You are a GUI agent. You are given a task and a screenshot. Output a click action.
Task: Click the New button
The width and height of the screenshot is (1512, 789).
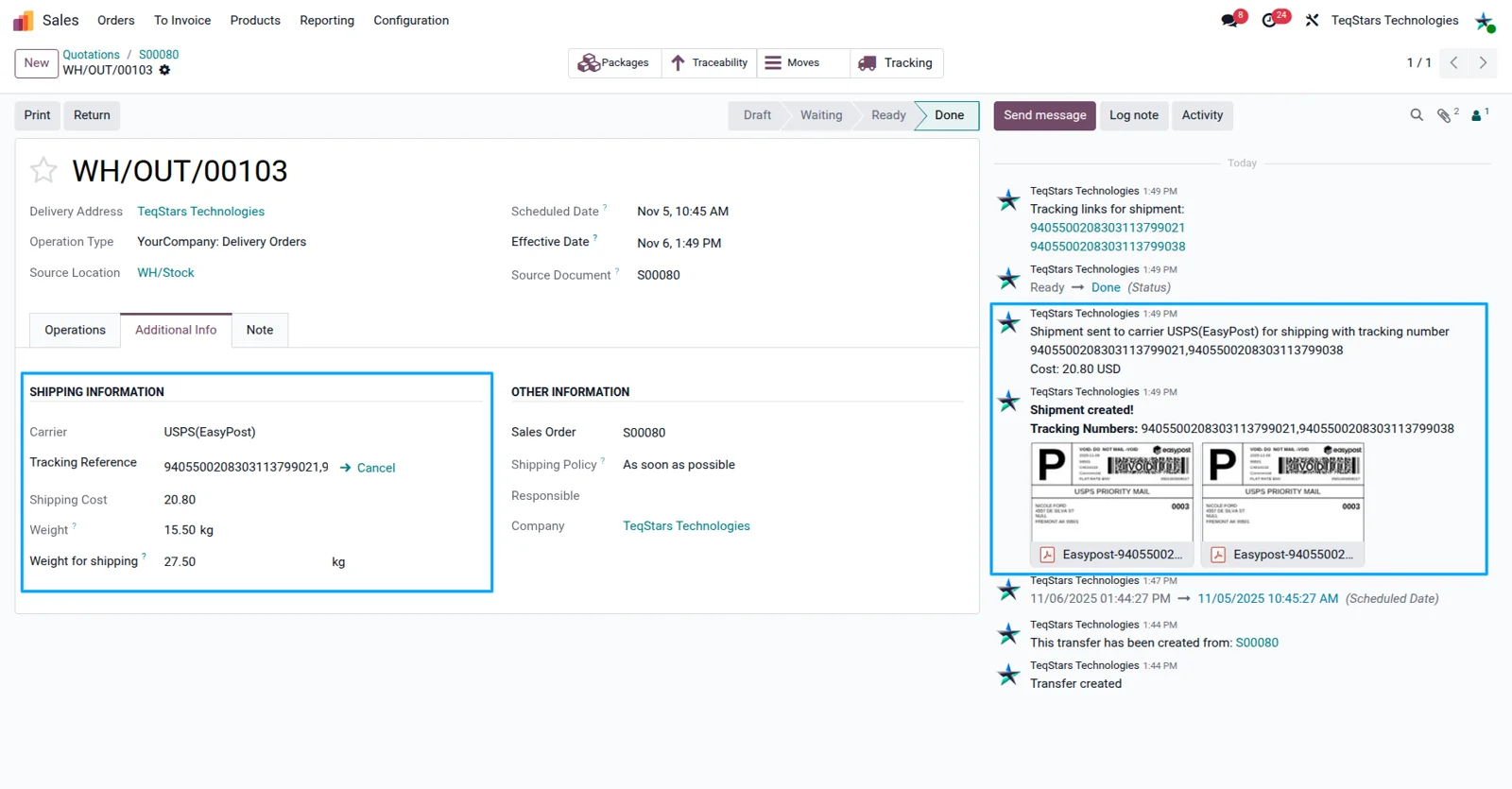click(x=37, y=63)
